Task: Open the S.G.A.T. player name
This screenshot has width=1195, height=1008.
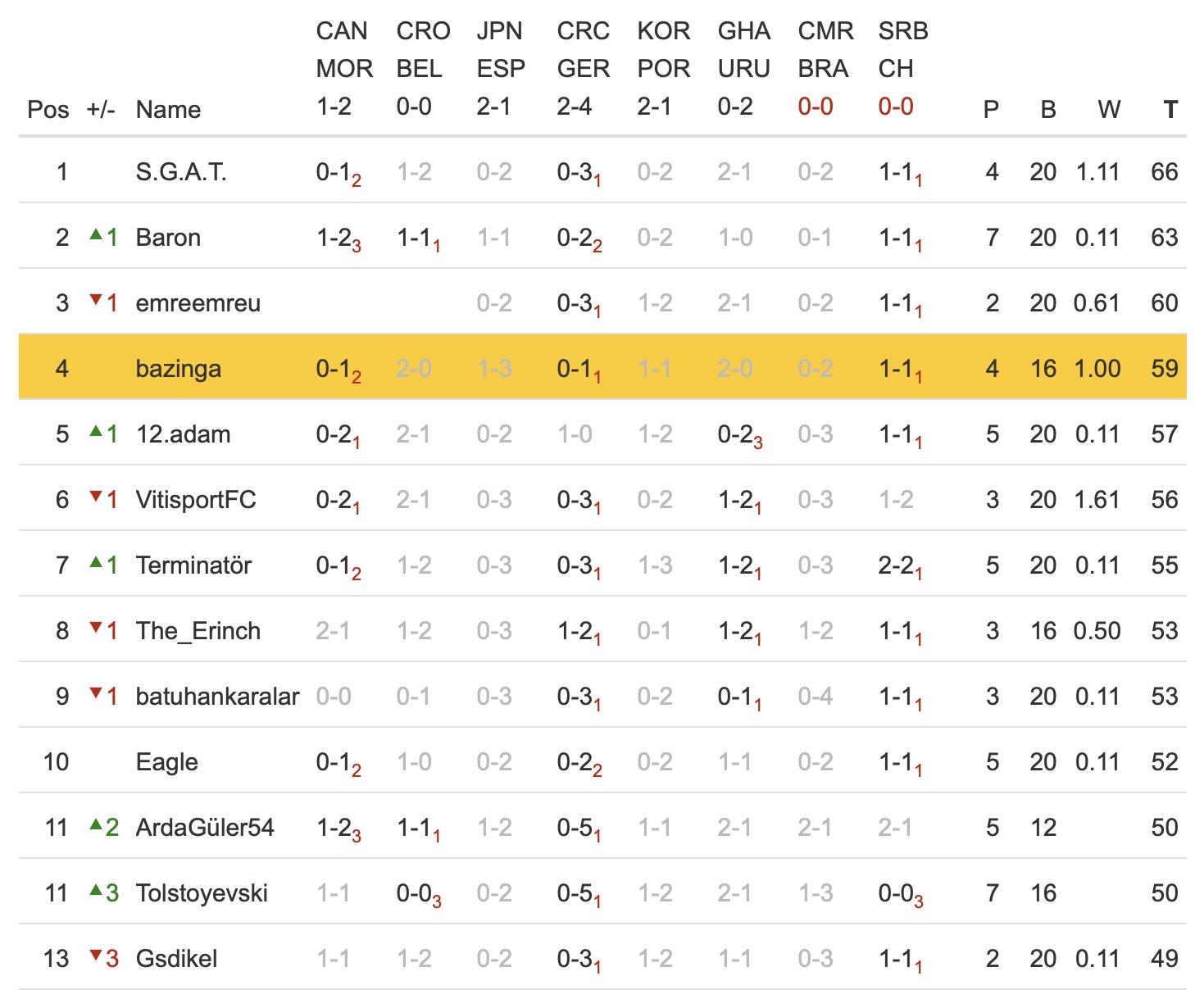Action: click(x=181, y=172)
